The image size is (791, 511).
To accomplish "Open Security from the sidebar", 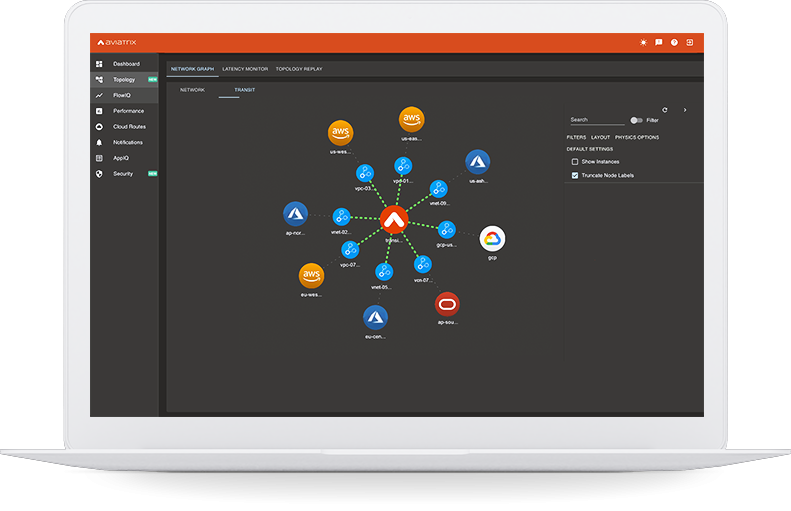I will click(124, 174).
